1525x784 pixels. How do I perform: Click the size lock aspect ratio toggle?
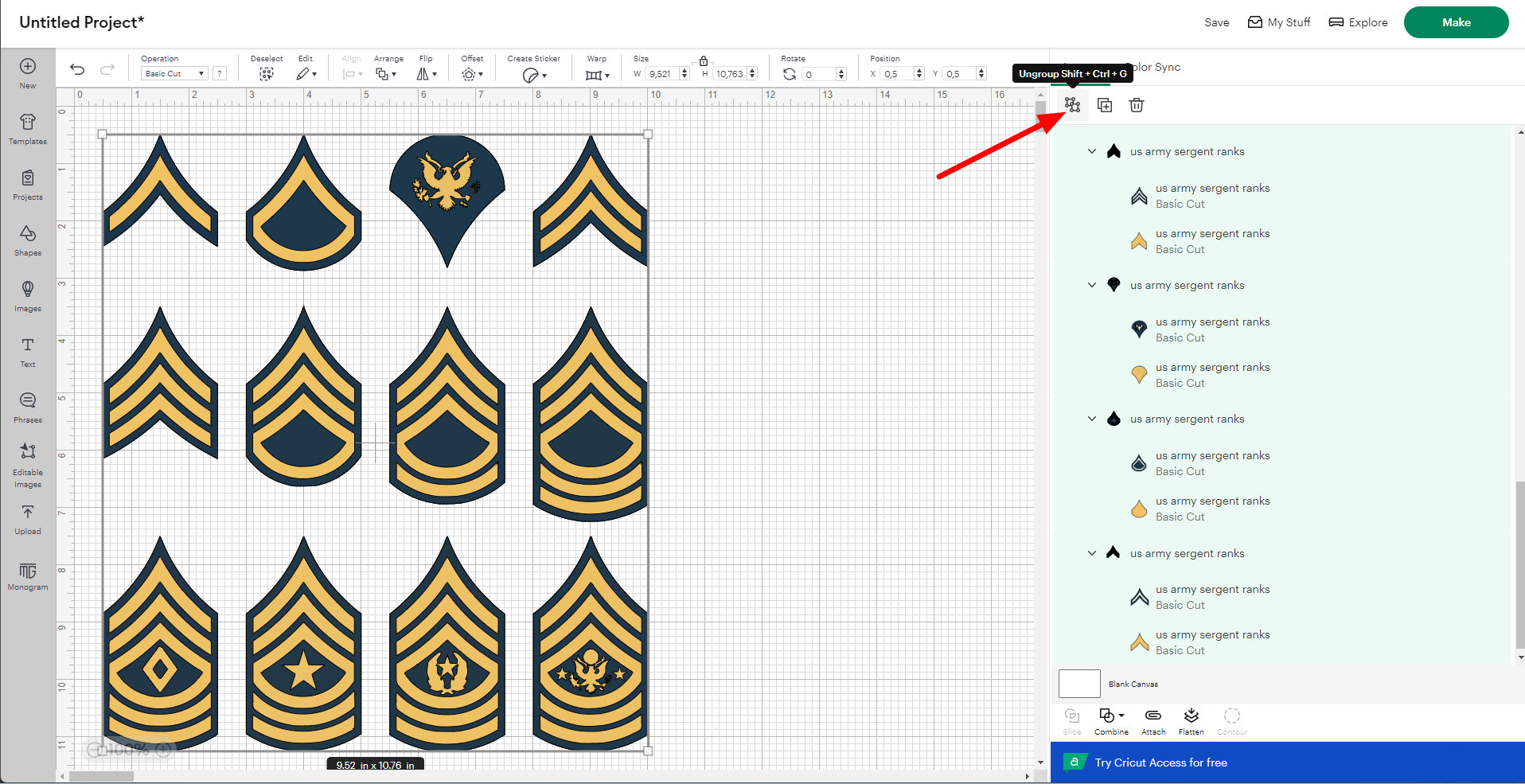pyautogui.click(x=703, y=60)
